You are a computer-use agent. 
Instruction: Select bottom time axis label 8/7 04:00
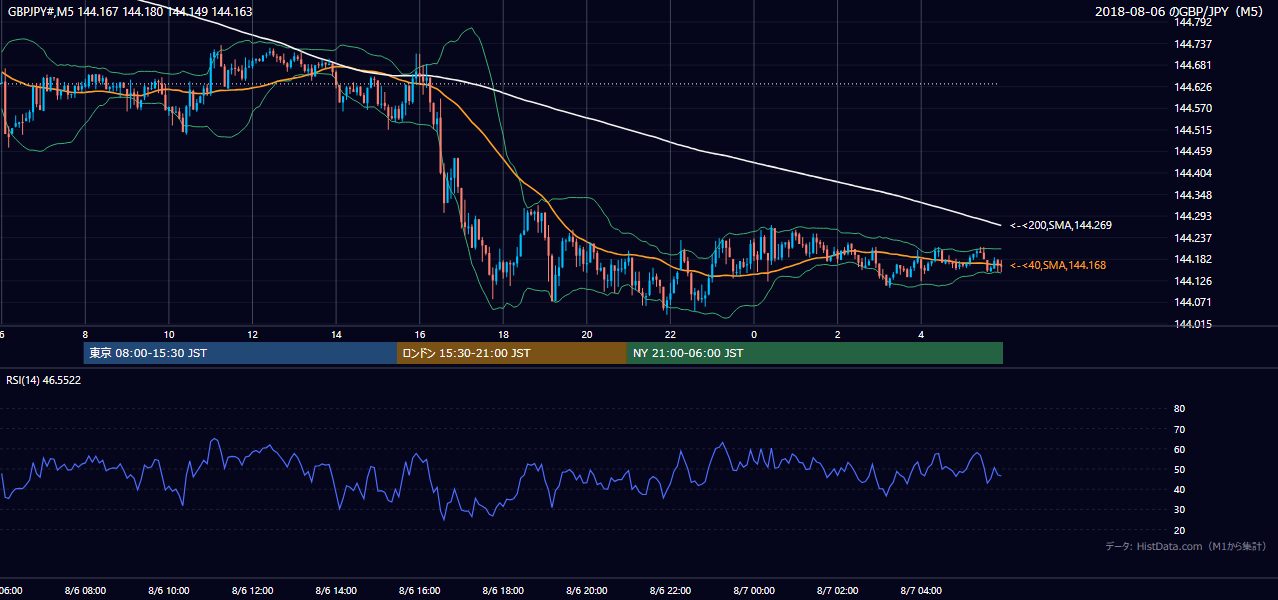click(922, 591)
